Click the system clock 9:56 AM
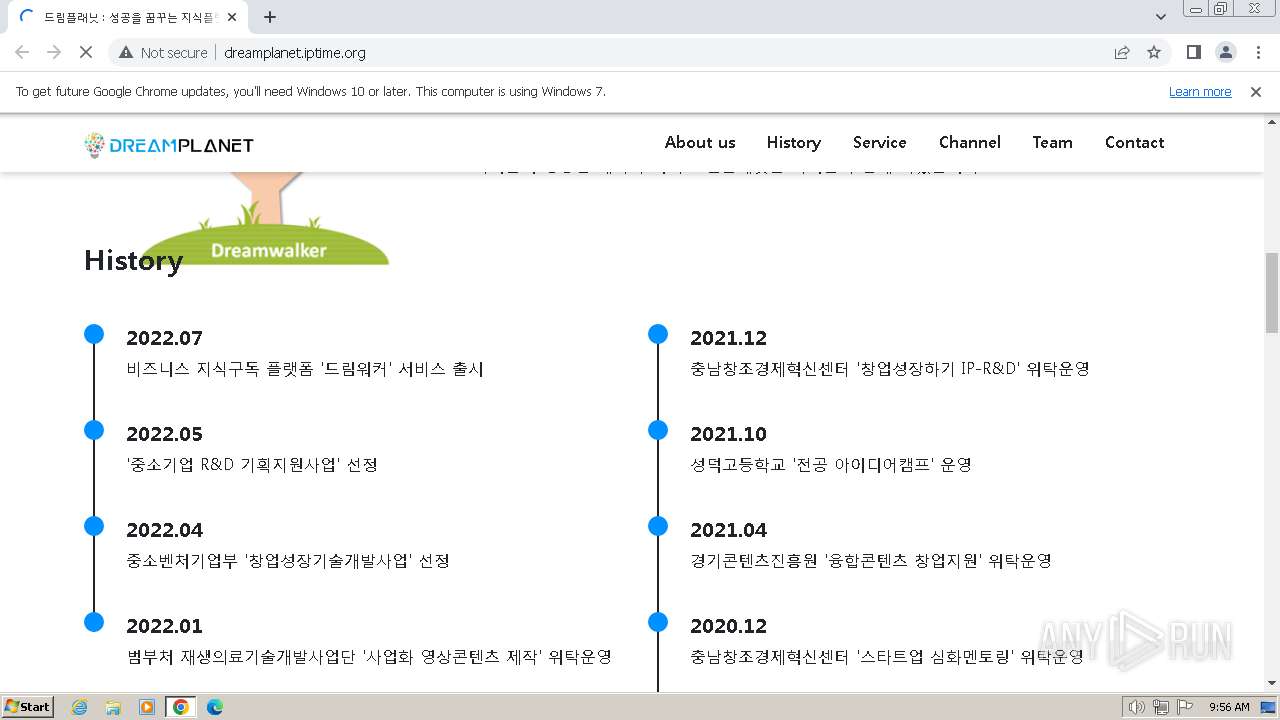 pos(1229,707)
